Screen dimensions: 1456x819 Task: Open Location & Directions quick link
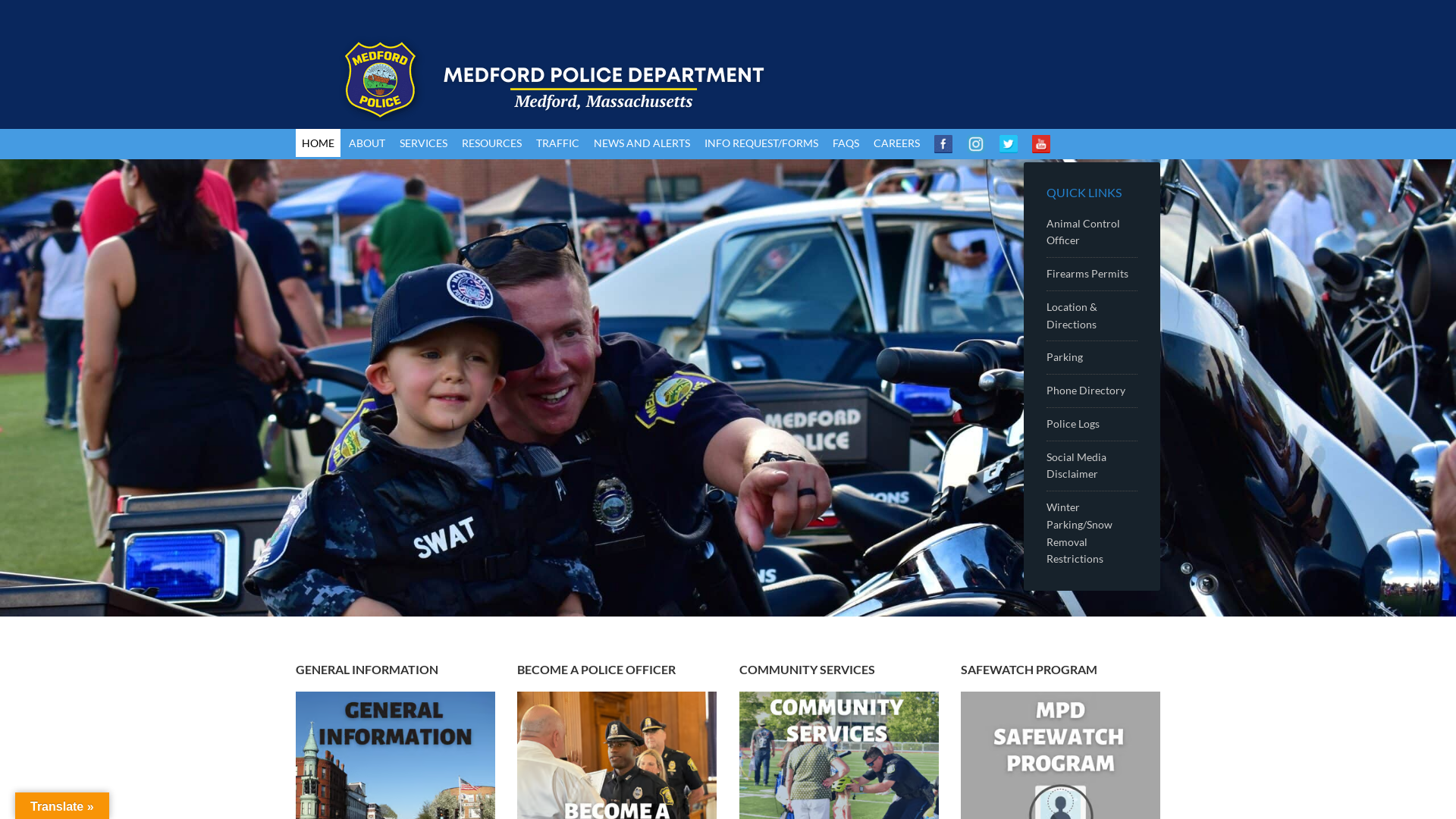tap(1072, 315)
